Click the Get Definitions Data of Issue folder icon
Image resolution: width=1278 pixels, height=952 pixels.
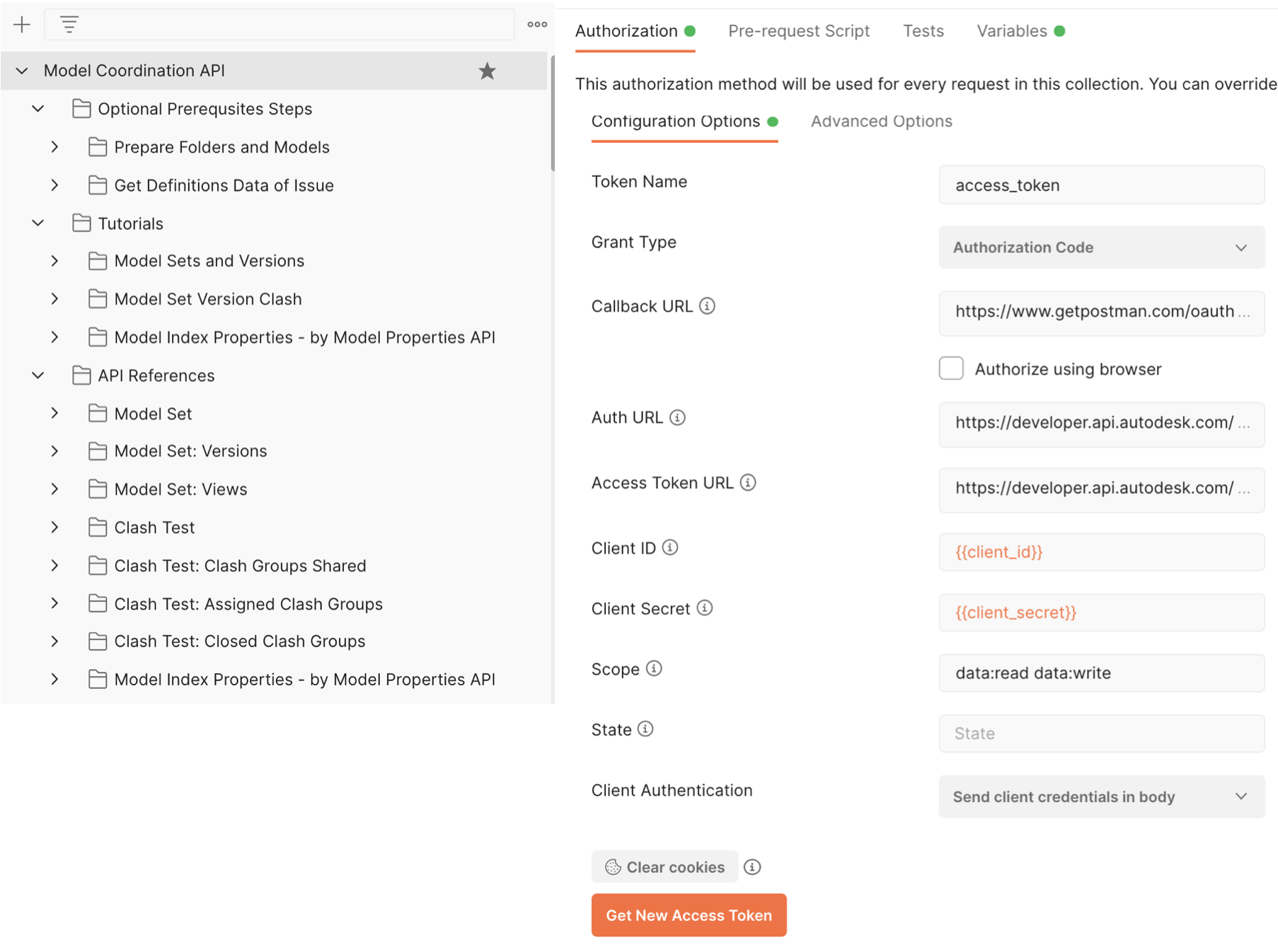click(x=98, y=185)
